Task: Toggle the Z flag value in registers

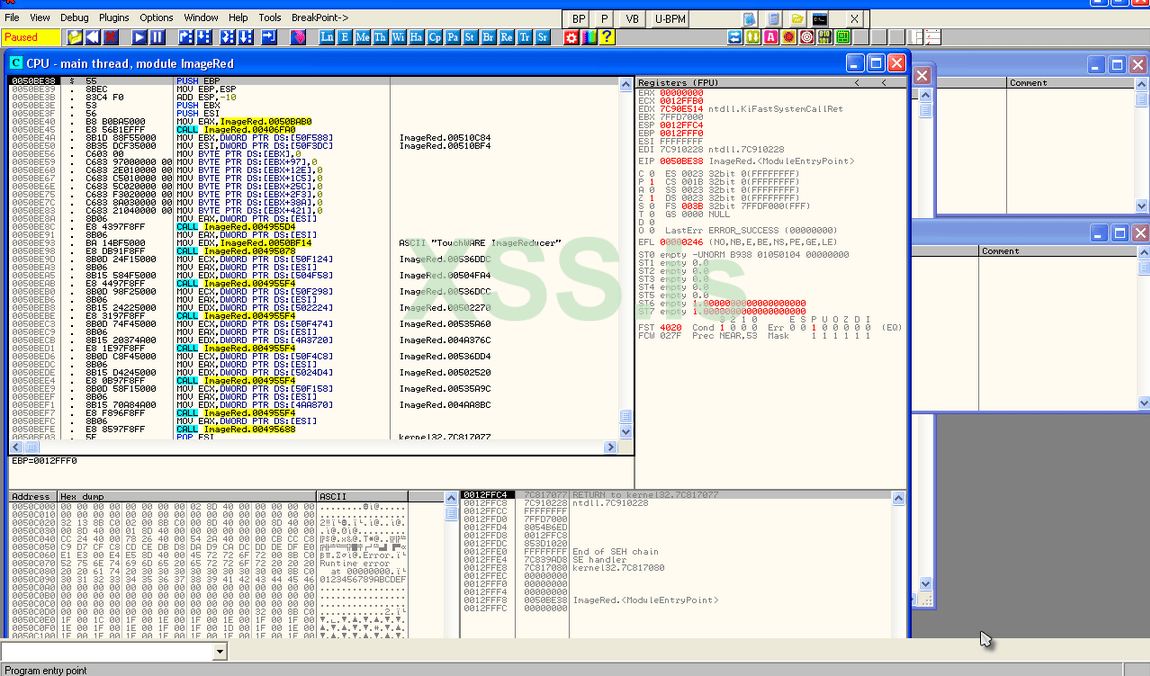Action: [652, 198]
